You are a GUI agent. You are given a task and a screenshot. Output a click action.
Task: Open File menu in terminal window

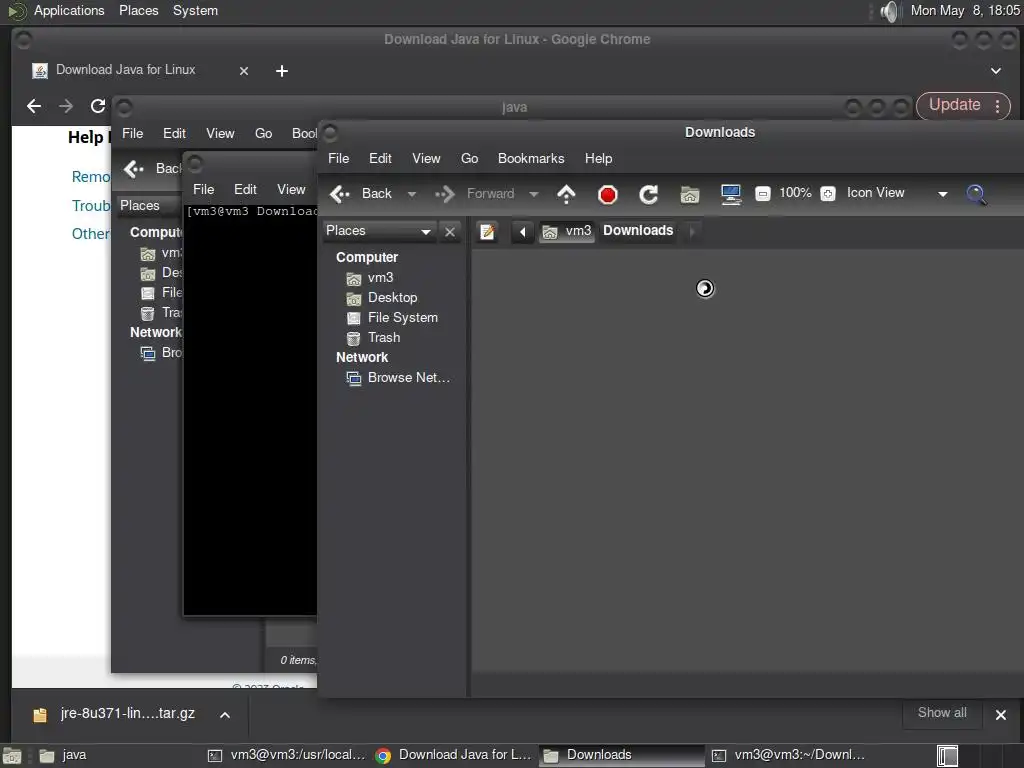coord(203,189)
